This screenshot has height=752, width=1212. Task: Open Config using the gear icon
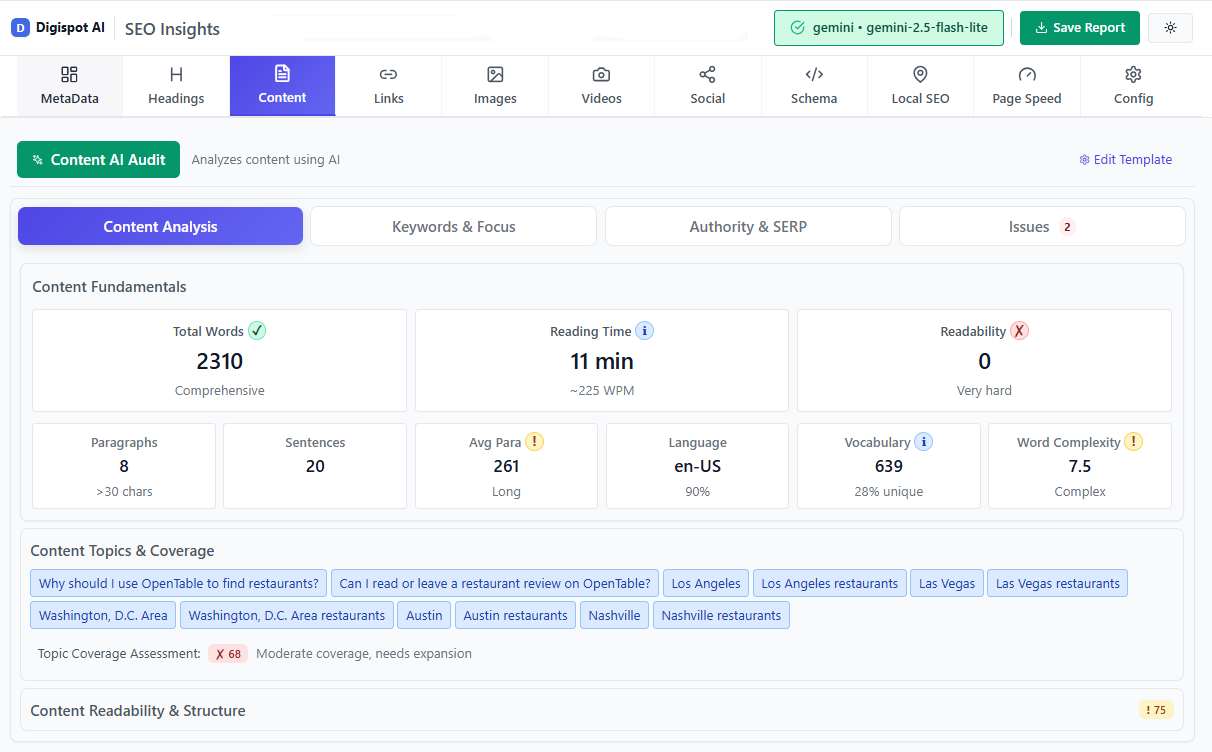[x=1132, y=74]
